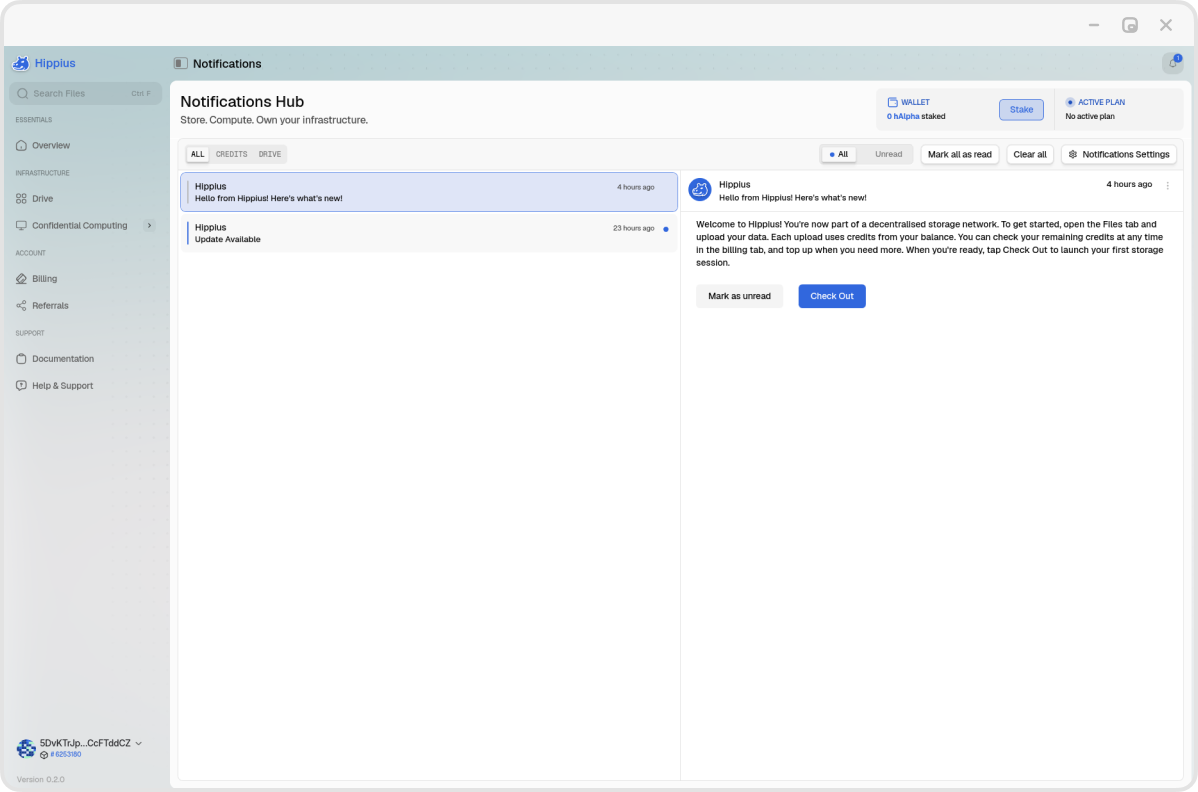The width and height of the screenshot is (1198, 792).
Task: Maximize the application window
Action: click(1129, 25)
